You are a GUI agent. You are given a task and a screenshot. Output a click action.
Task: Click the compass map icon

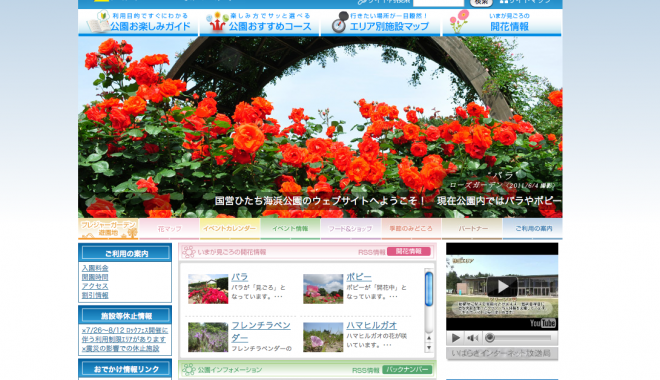pos(339,23)
